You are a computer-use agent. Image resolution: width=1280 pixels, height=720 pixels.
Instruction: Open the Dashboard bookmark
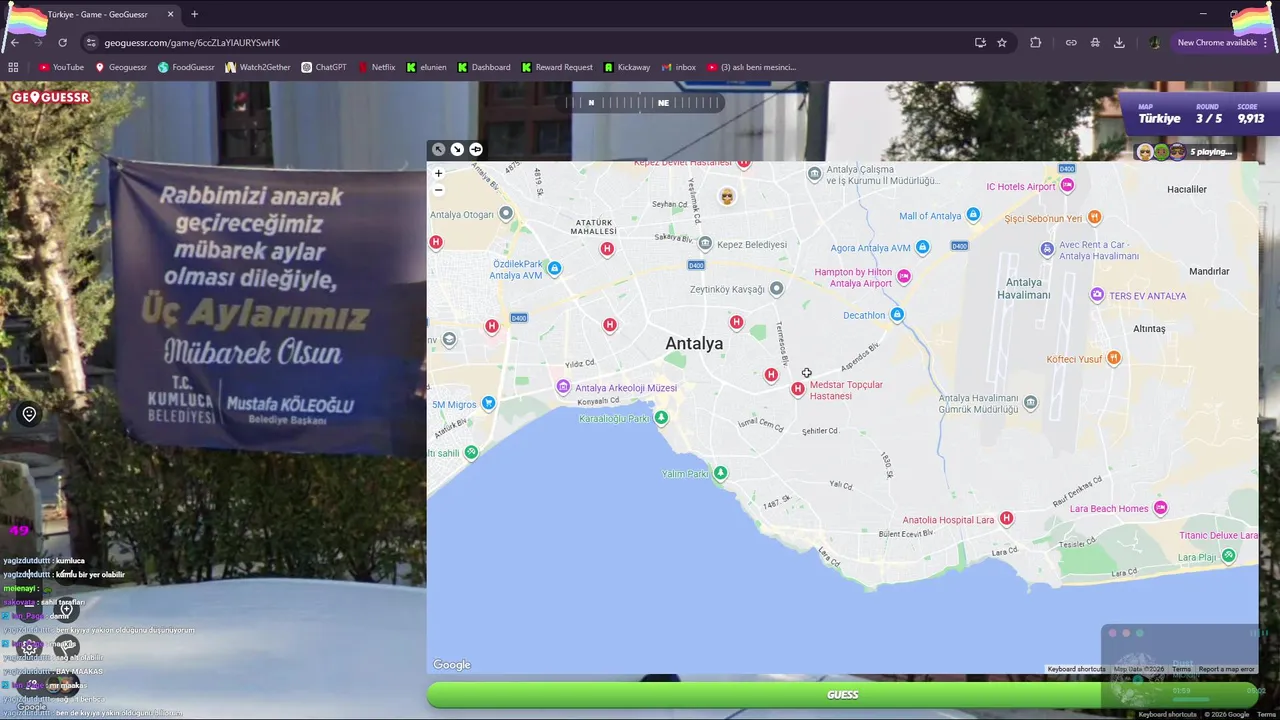(484, 67)
